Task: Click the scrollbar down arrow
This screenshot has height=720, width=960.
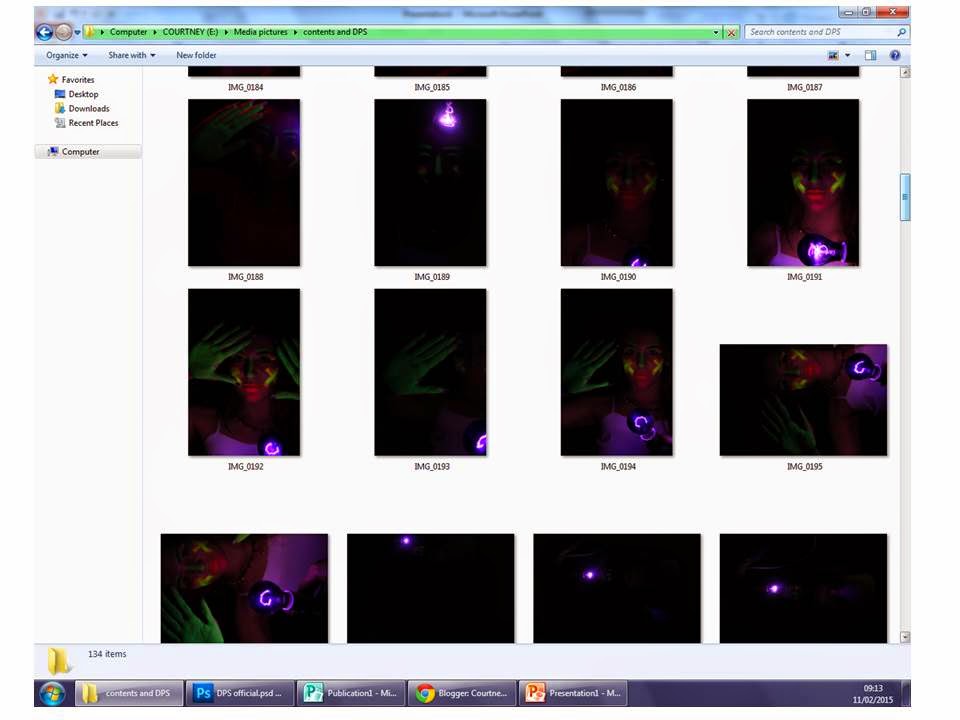Action: (905, 637)
